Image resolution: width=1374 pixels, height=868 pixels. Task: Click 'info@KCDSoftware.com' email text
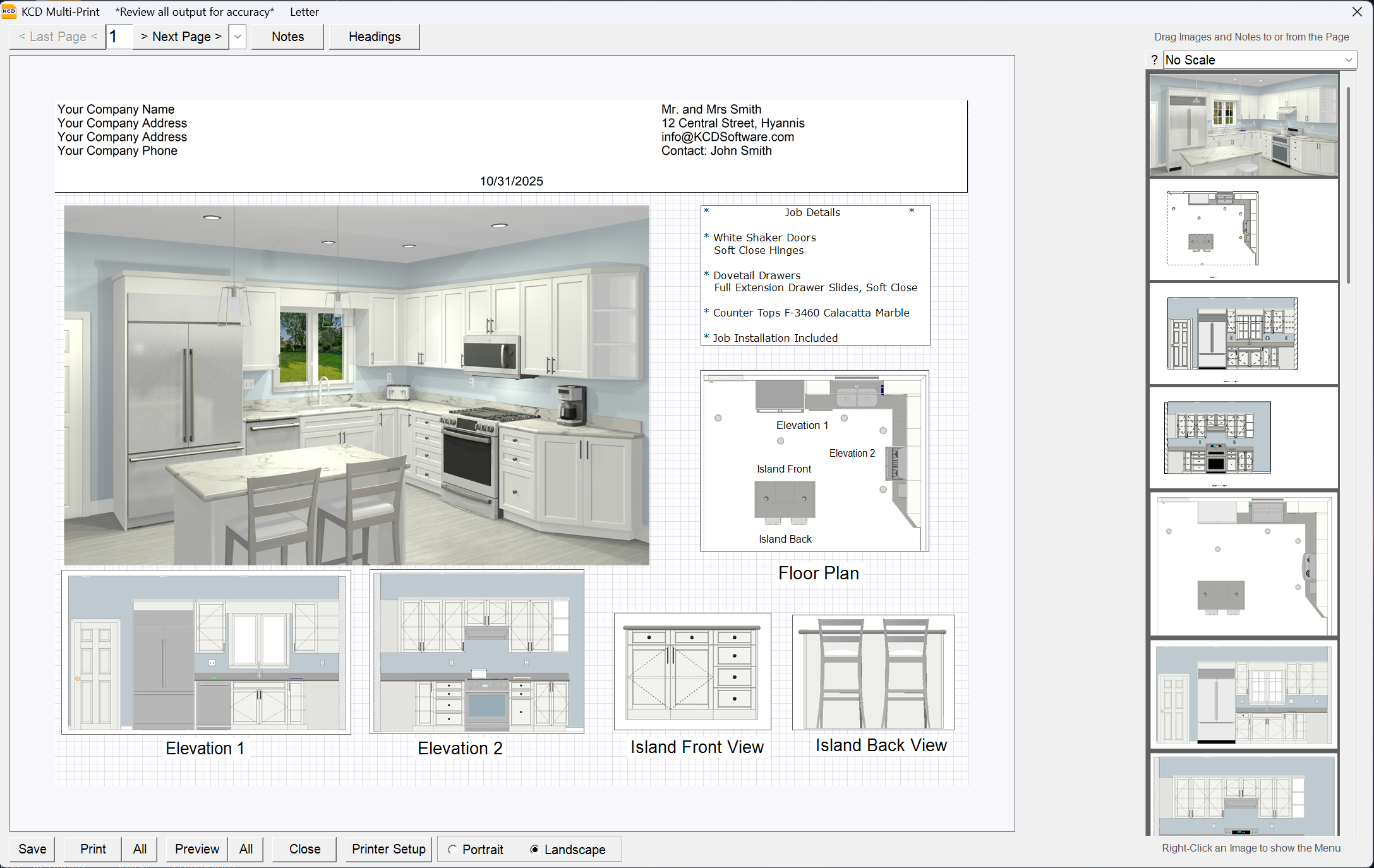point(728,137)
